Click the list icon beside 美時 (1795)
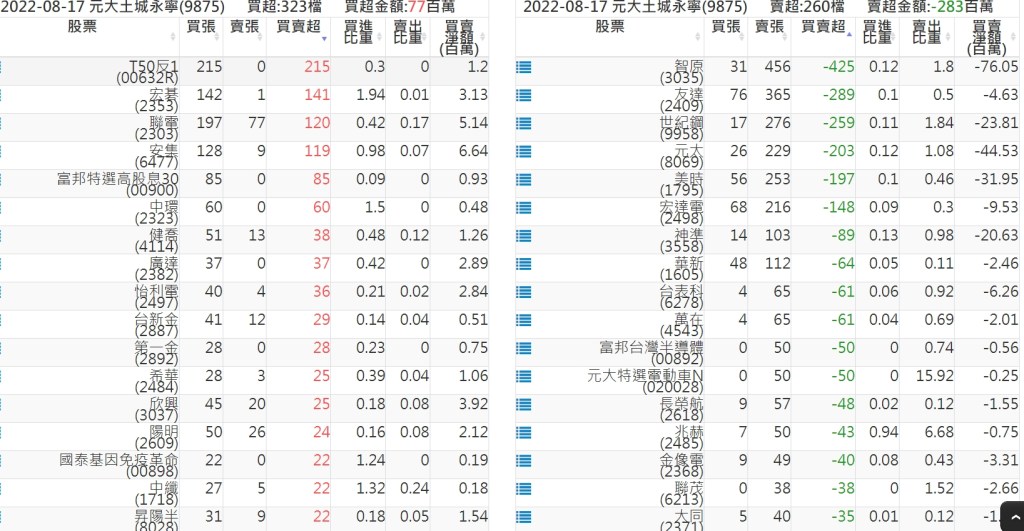The height and width of the screenshot is (531, 1024). [523, 180]
